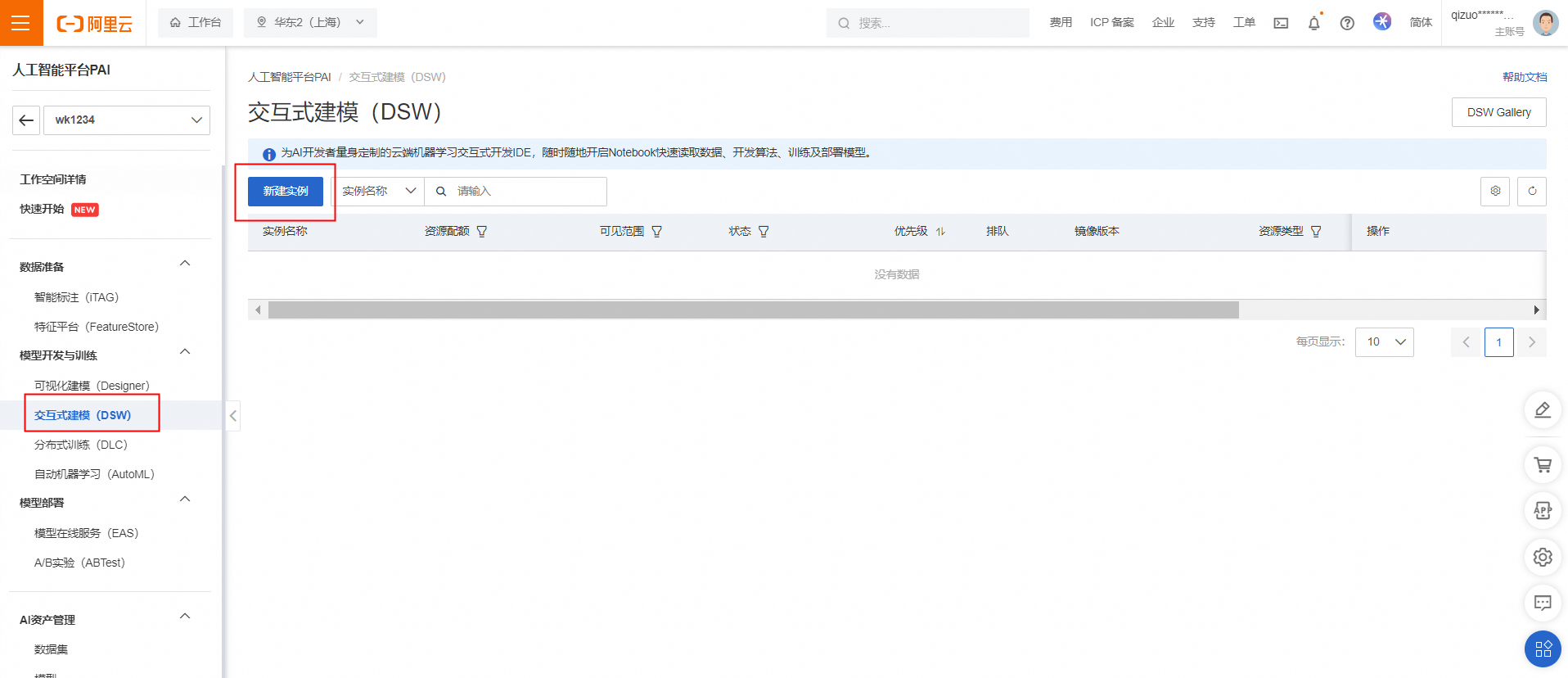Switch language via 简体

pos(1421,23)
